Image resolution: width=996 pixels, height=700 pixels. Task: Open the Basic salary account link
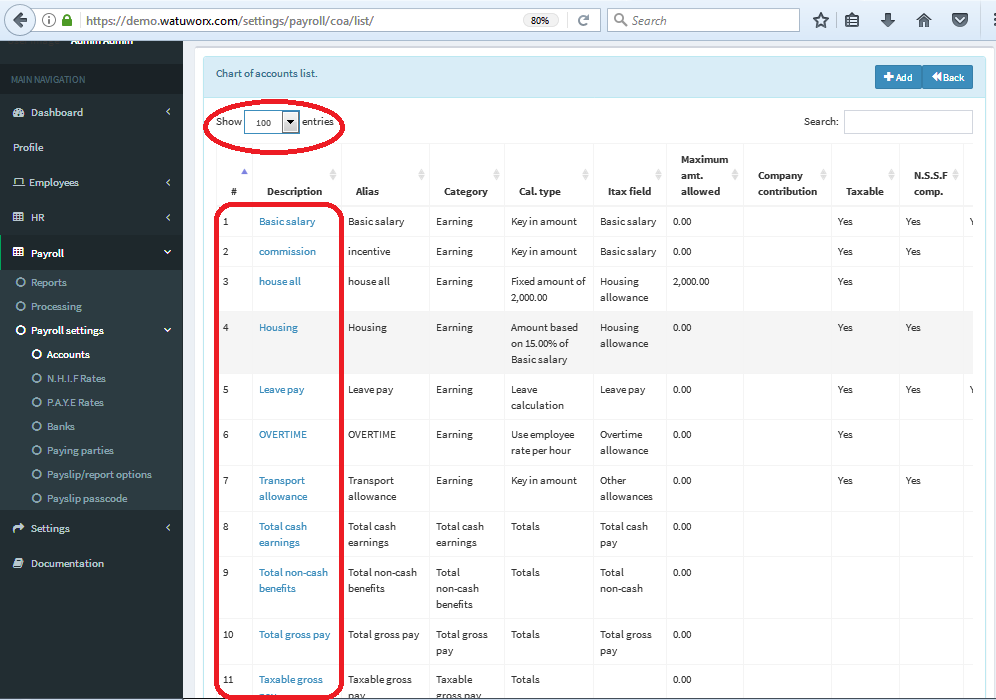click(286, 221)
